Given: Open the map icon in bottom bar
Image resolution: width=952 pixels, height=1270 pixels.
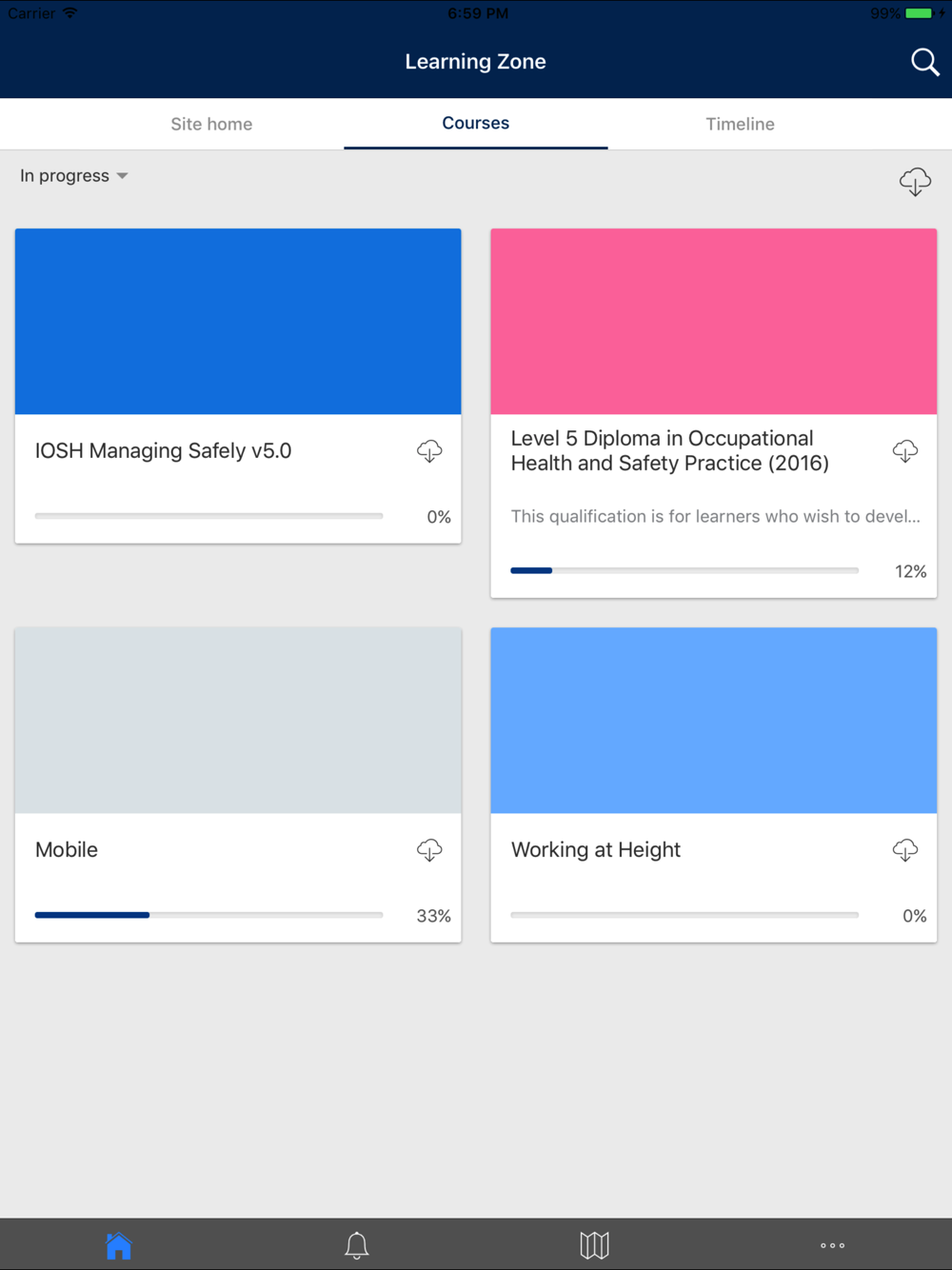Looking at the screenshot, I should coord(595,1245).
